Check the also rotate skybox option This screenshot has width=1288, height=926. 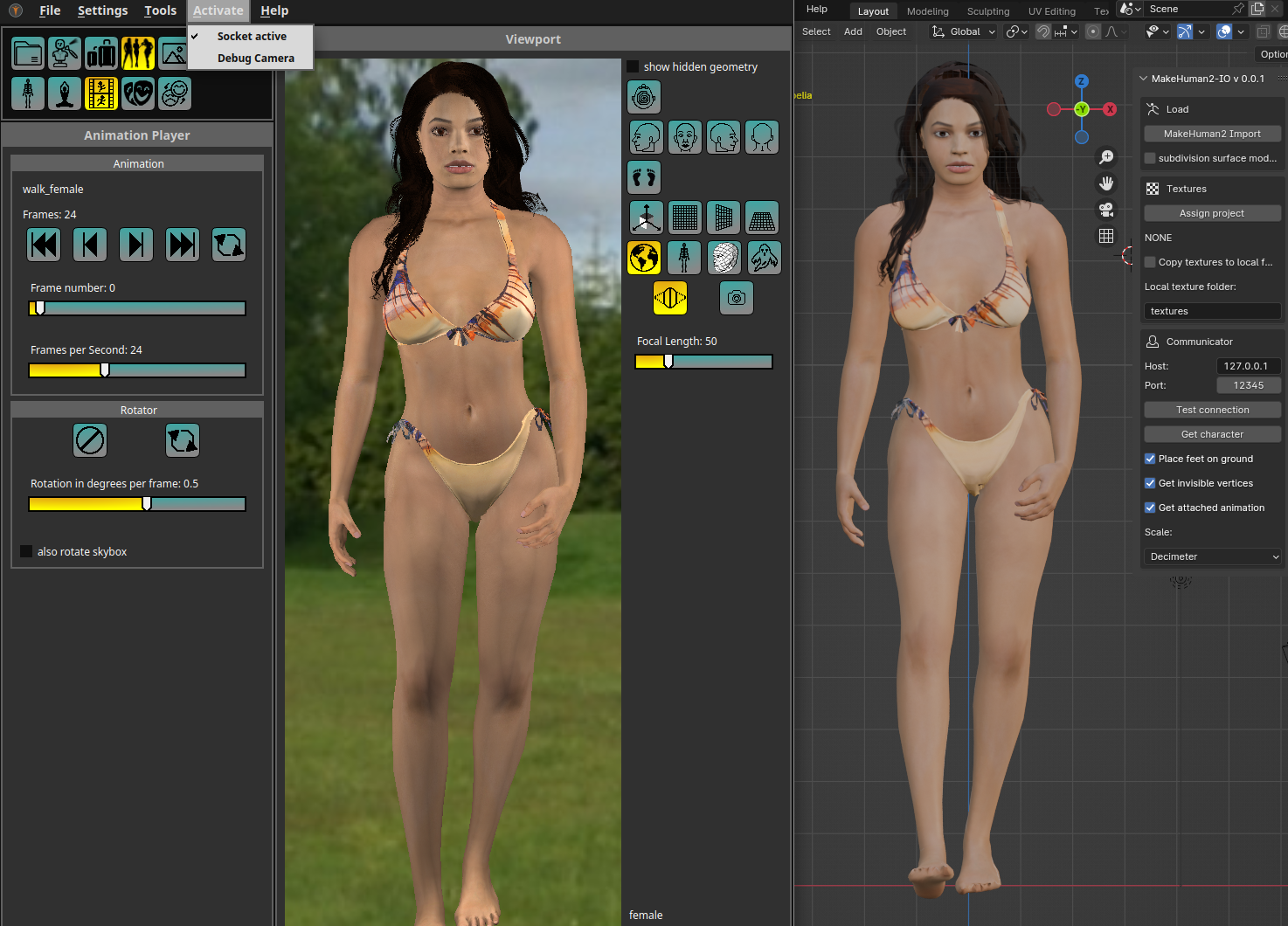click(26, 551)
